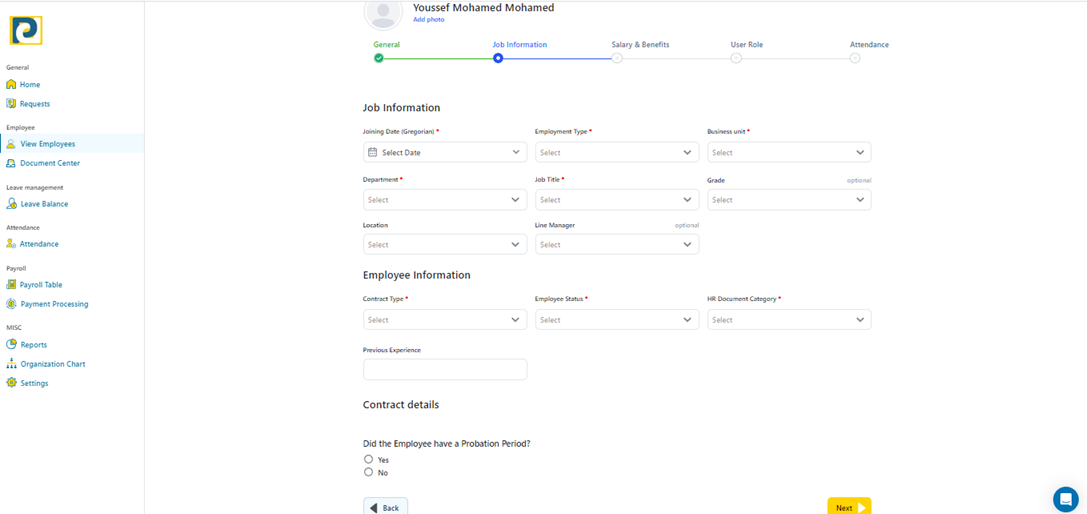Select Yes for Probation Period
Viewport: 1087px width, 514px height.
[368, 459]
